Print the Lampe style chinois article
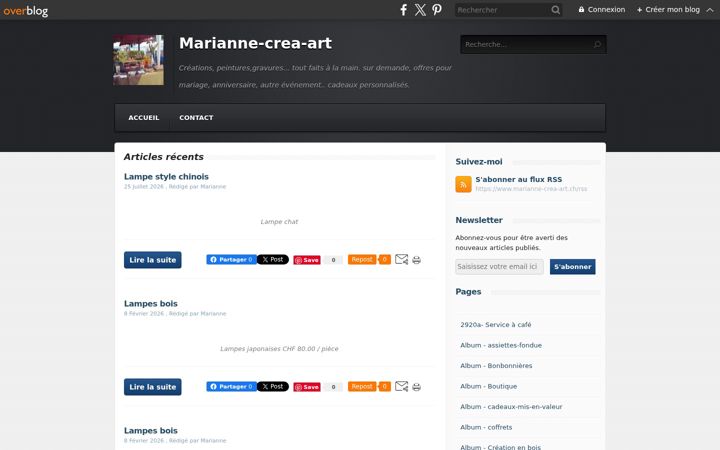The image size is (720, 450). [416, 260]
